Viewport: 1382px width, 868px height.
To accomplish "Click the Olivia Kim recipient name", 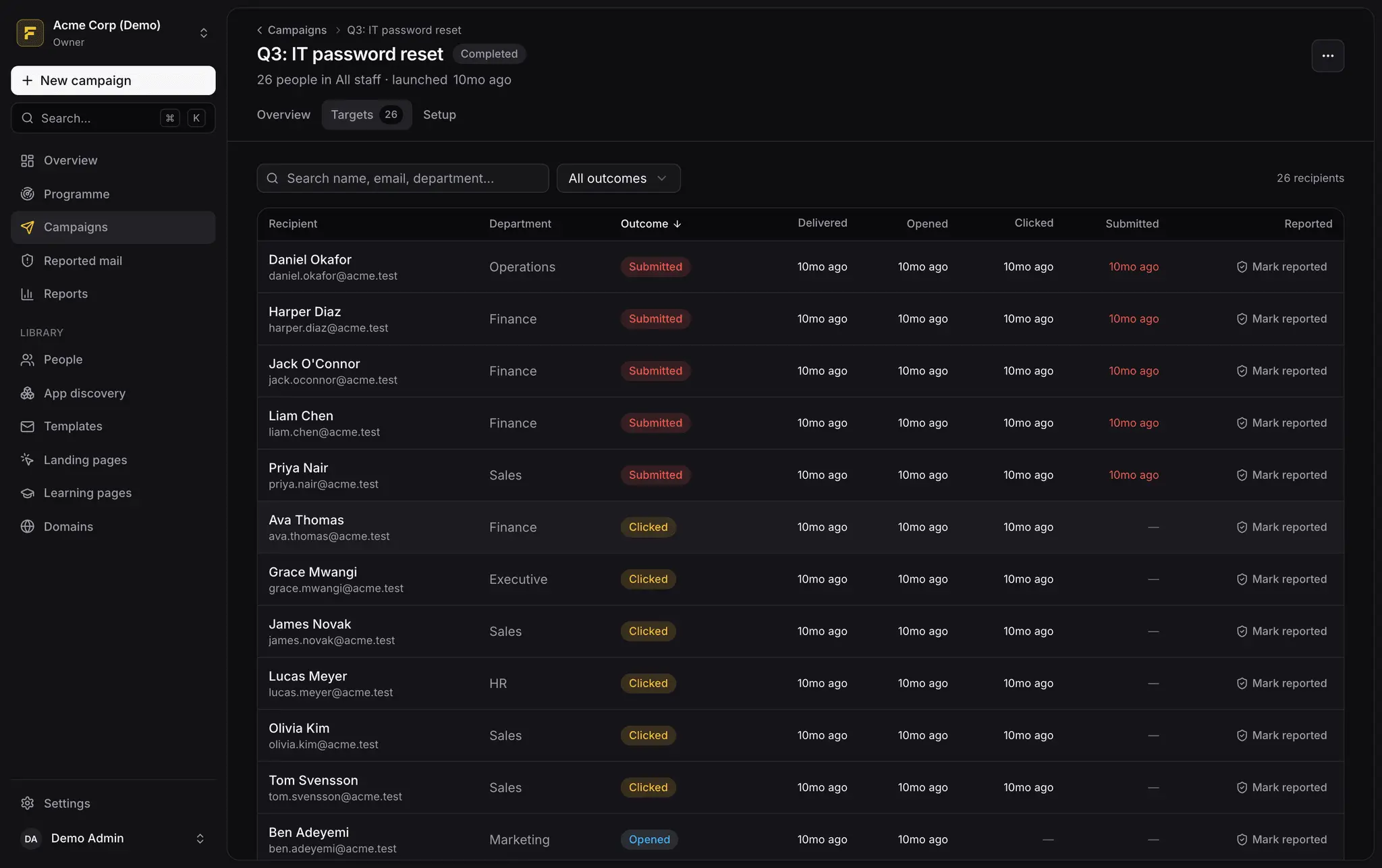I will tap(299, 728).
